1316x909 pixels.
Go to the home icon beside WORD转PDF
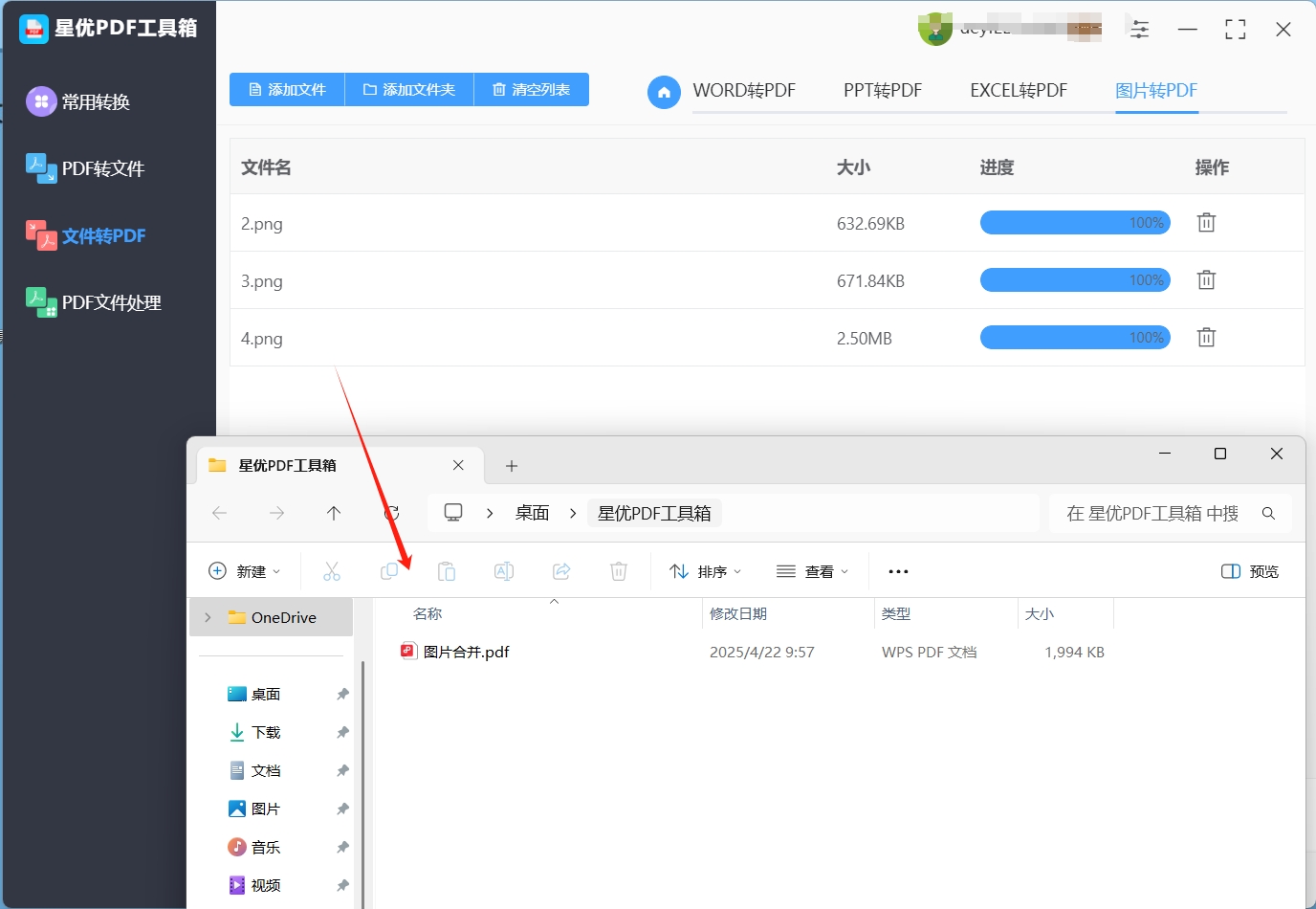pos(664,92)
